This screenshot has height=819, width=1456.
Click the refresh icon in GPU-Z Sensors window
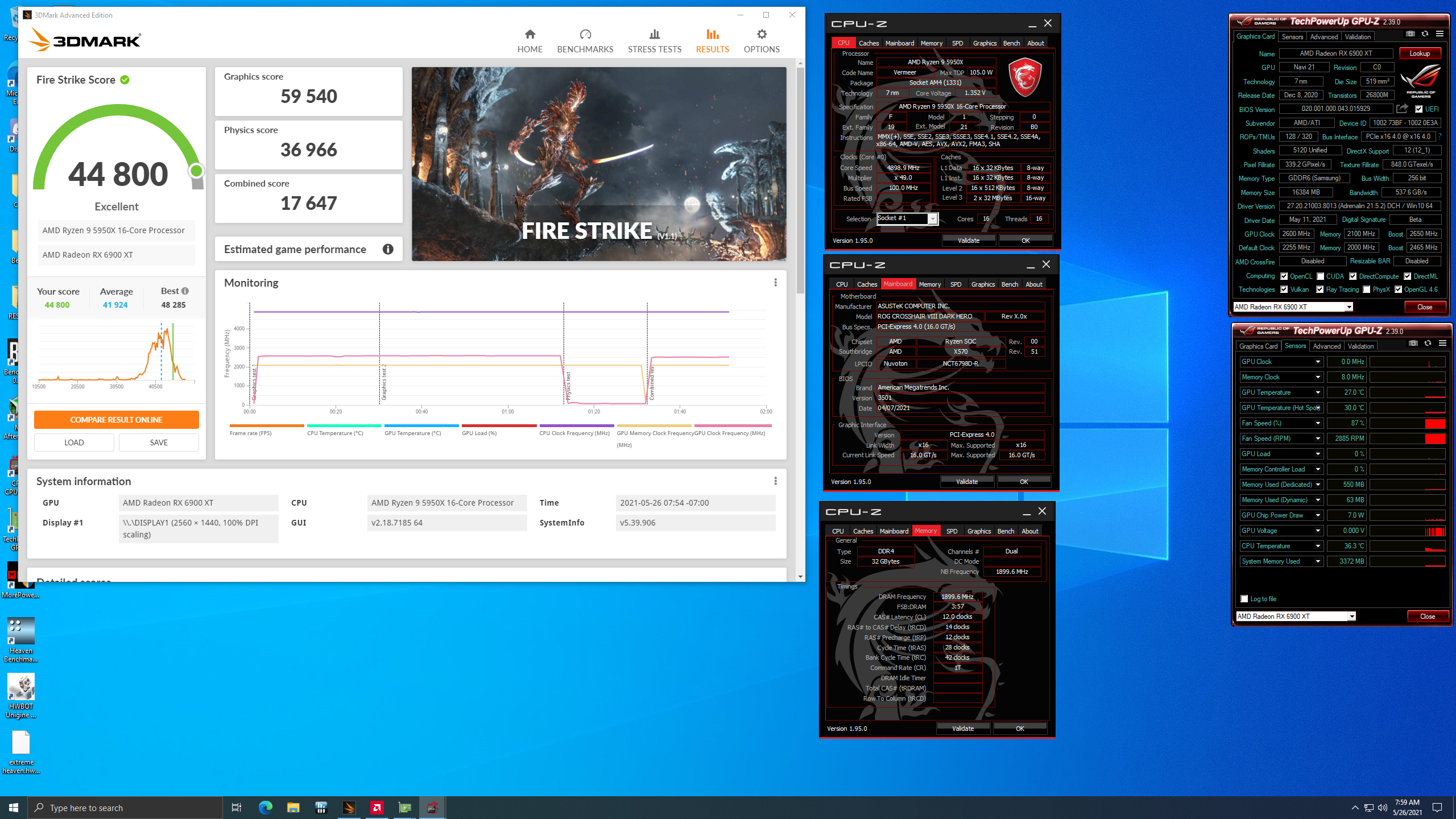click(x=1428, y=344)
